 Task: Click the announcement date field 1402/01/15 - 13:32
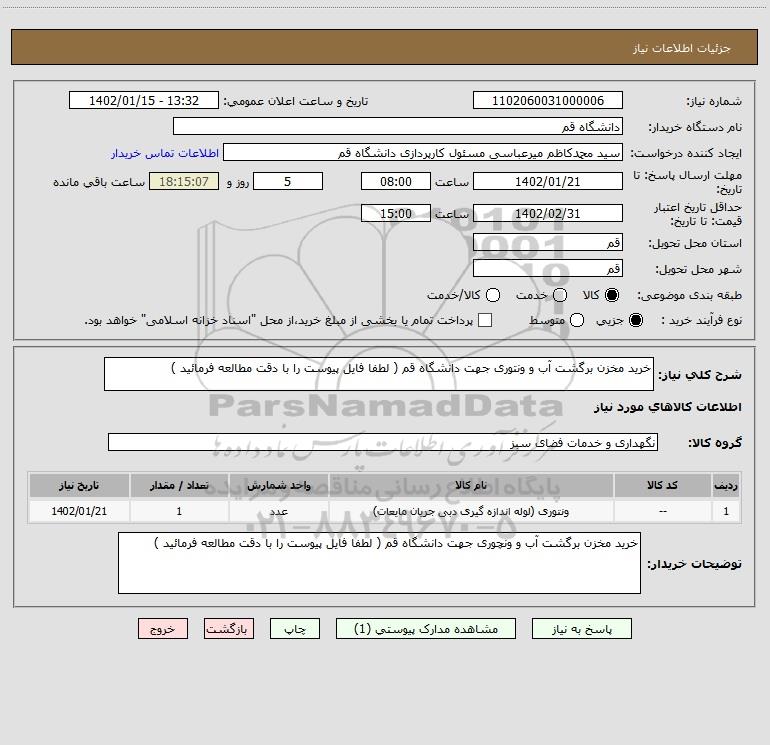point(144,100)
